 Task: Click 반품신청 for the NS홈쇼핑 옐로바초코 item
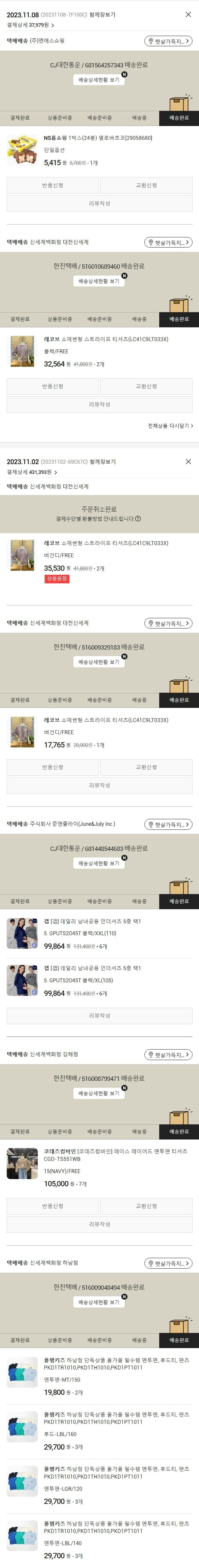(x=53, y=185)
